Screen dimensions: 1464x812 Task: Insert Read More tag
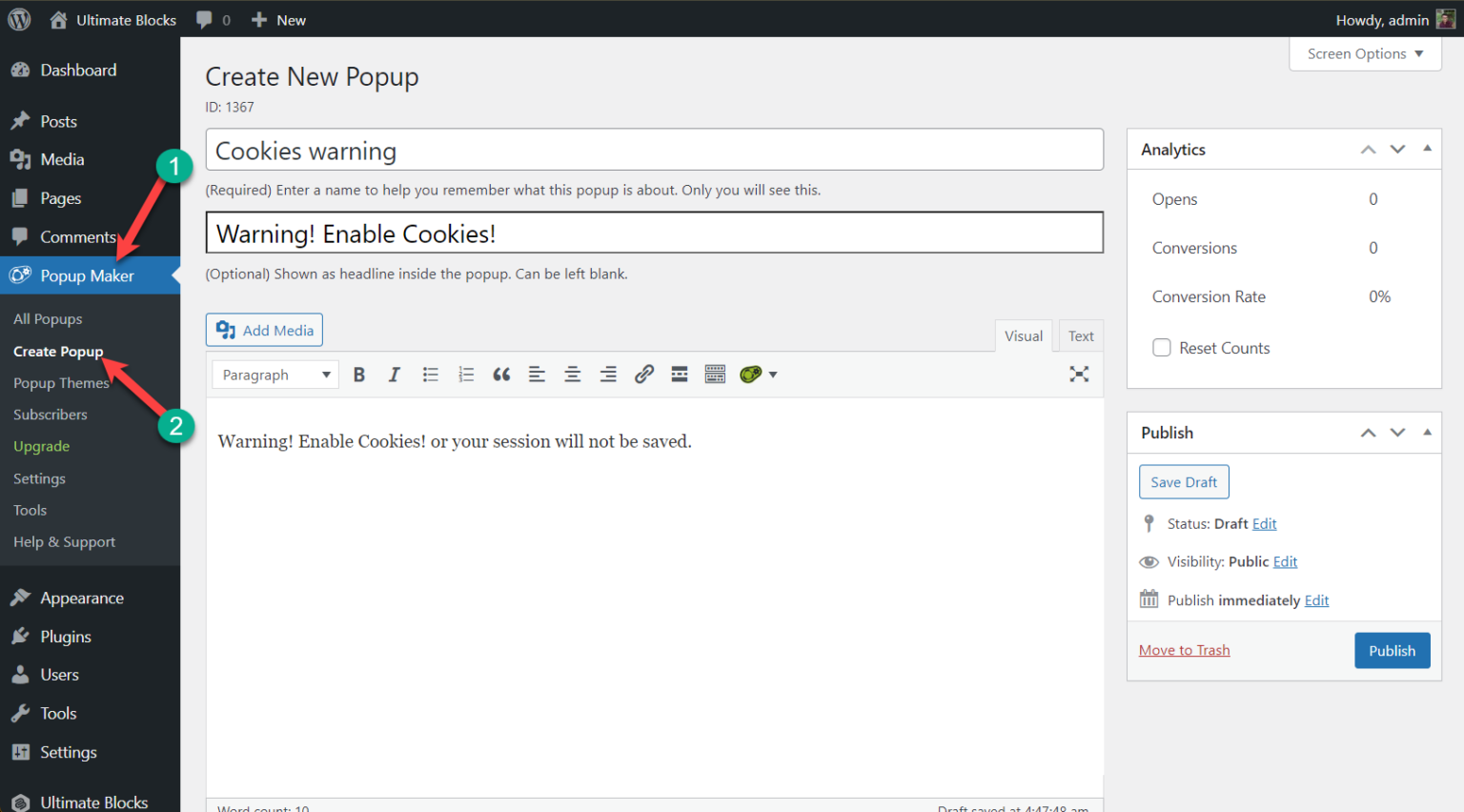coord(680,375)
